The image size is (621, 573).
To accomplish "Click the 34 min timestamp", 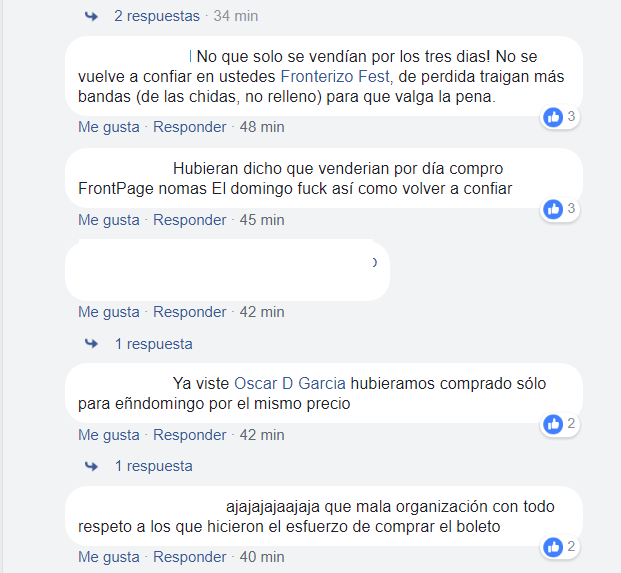I will [x=236, y=16].
